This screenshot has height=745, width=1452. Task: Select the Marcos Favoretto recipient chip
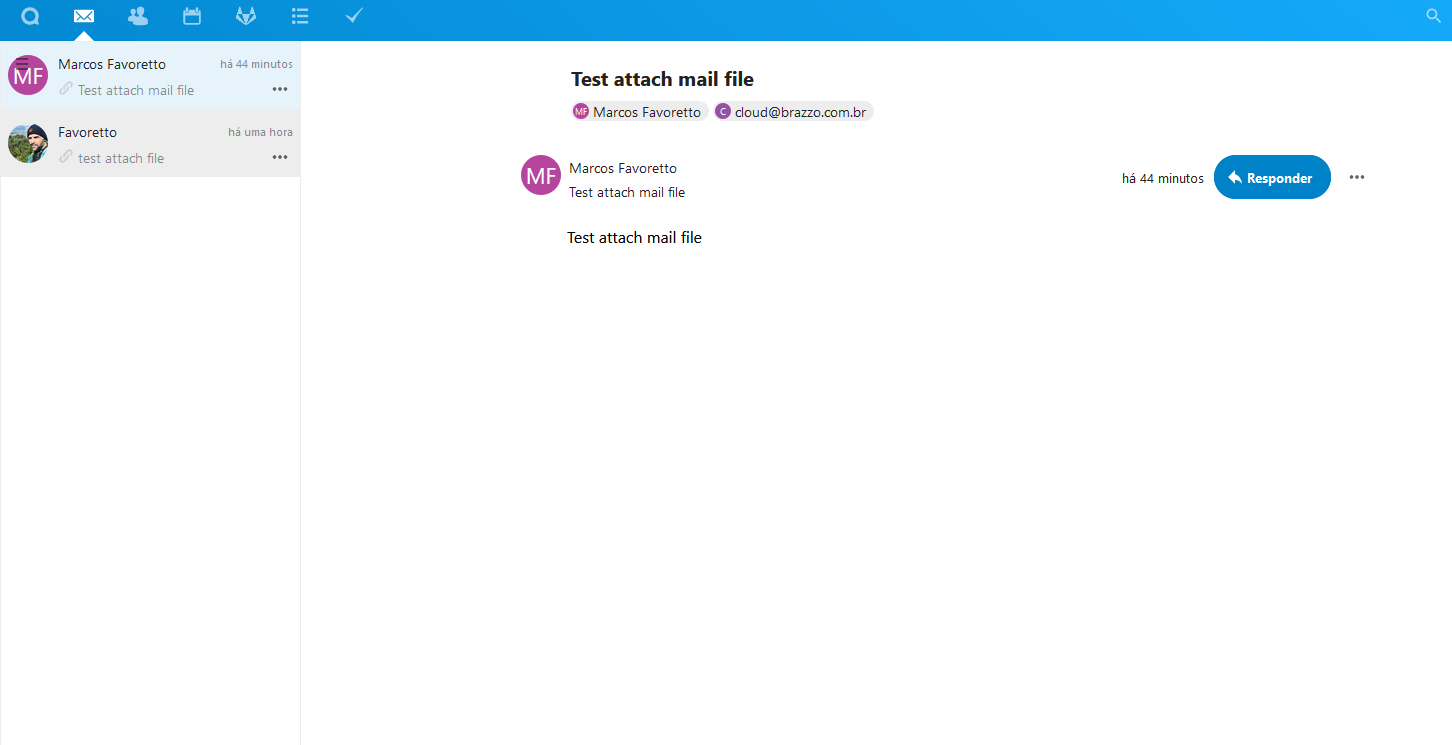pyautogui.click(x=639, y=112)
